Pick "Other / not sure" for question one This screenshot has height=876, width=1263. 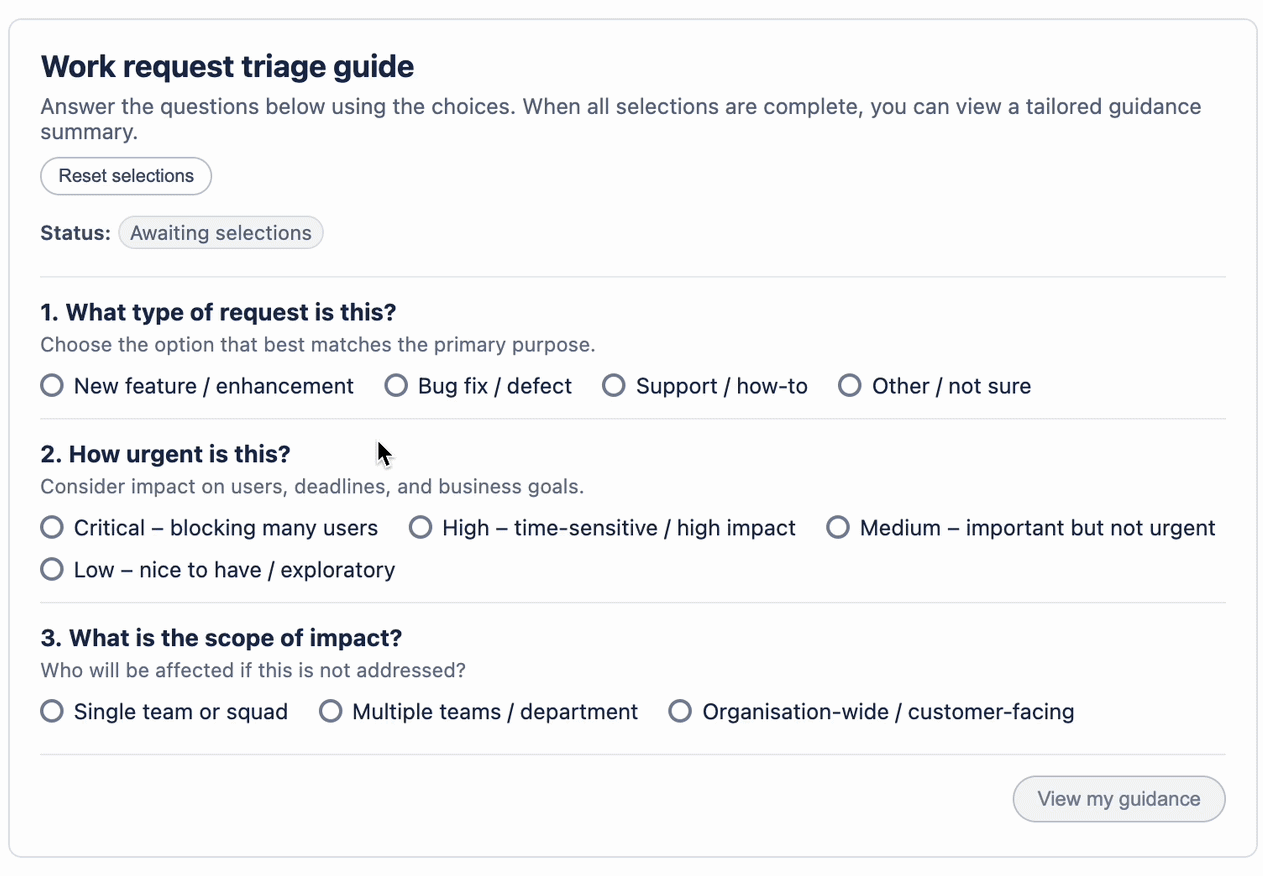coord(849,385)
